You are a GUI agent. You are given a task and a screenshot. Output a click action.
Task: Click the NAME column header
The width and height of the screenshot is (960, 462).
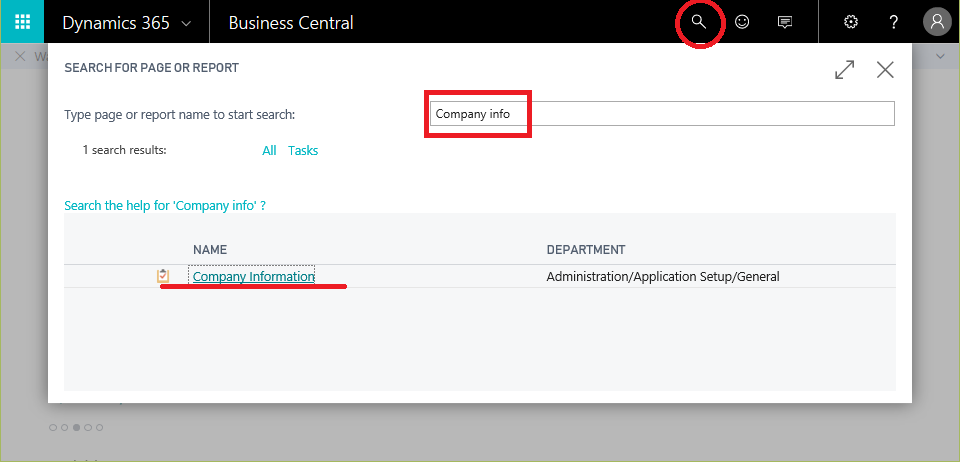[x=210, y=249]
